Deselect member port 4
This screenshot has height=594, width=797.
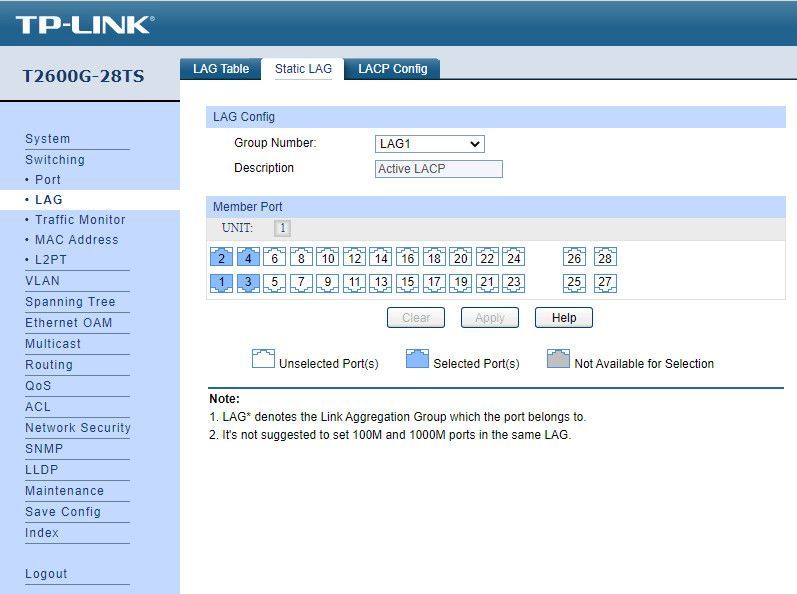point(248,257)
